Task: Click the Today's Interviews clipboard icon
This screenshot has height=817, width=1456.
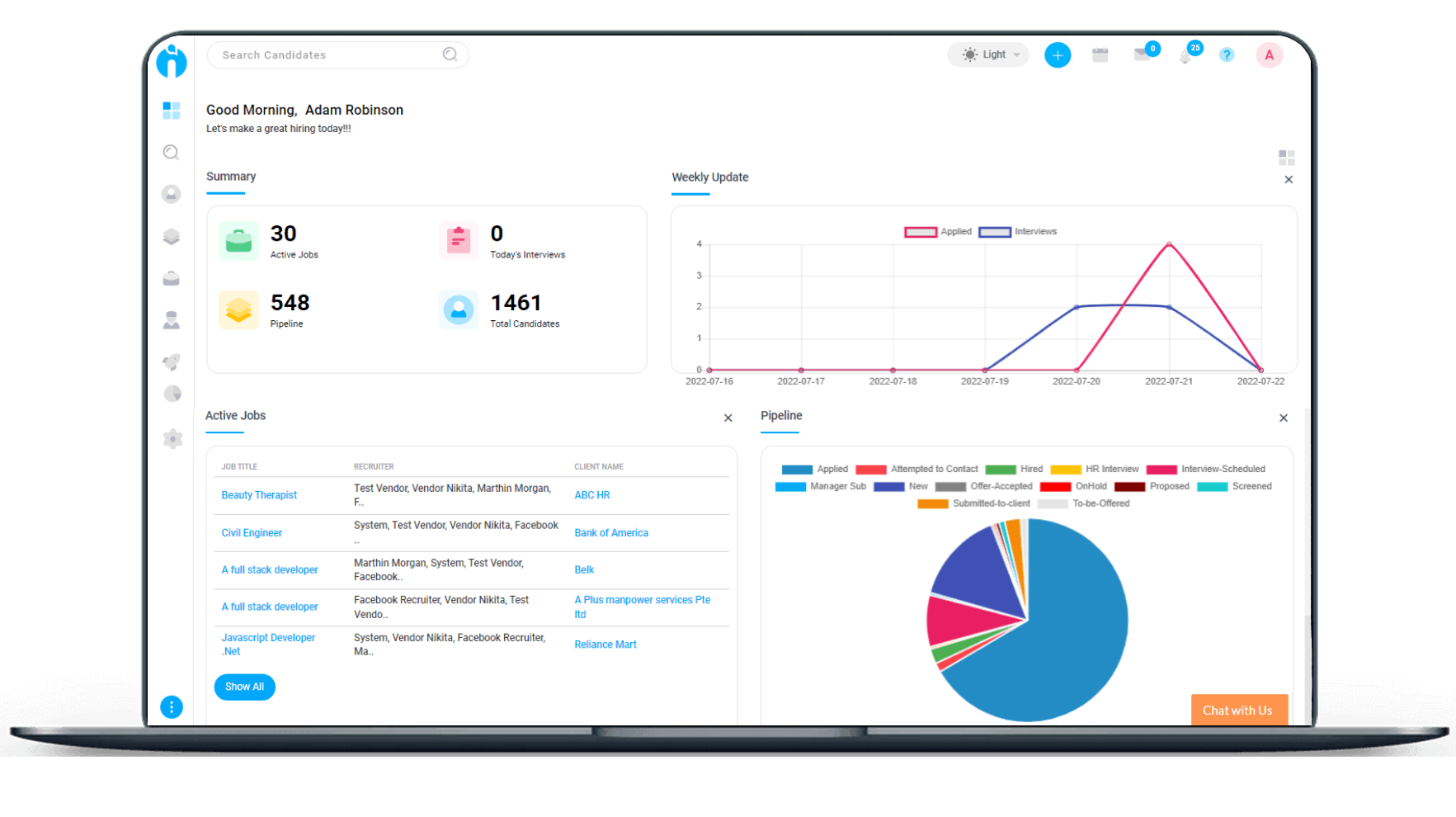Action: point(459,240)
